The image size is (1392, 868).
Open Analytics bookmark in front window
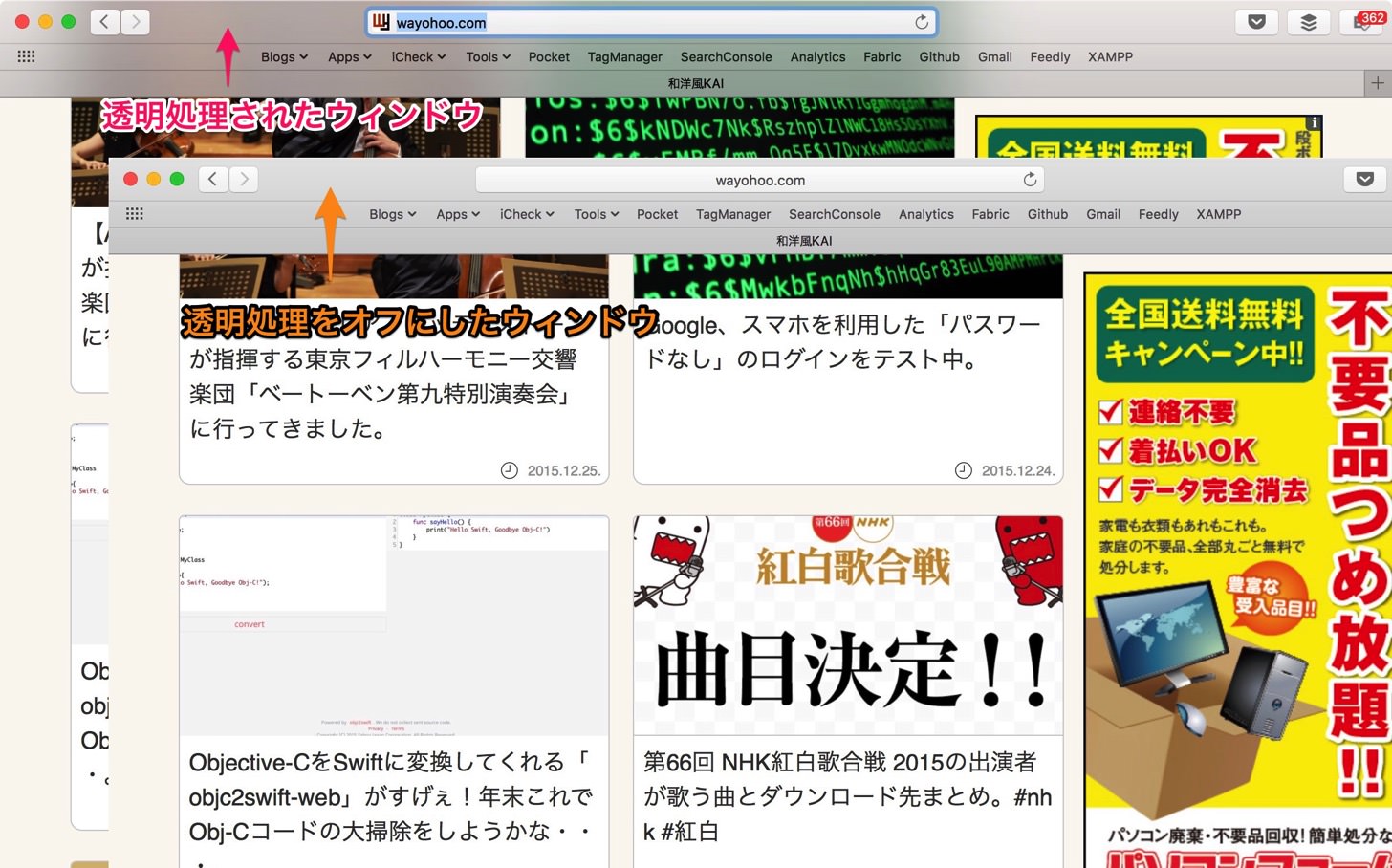coord(925,214)
